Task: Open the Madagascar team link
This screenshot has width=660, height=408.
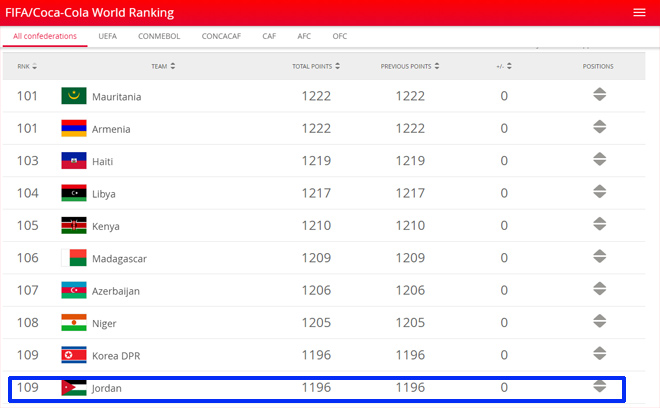Action: click(x=119, y=259)
